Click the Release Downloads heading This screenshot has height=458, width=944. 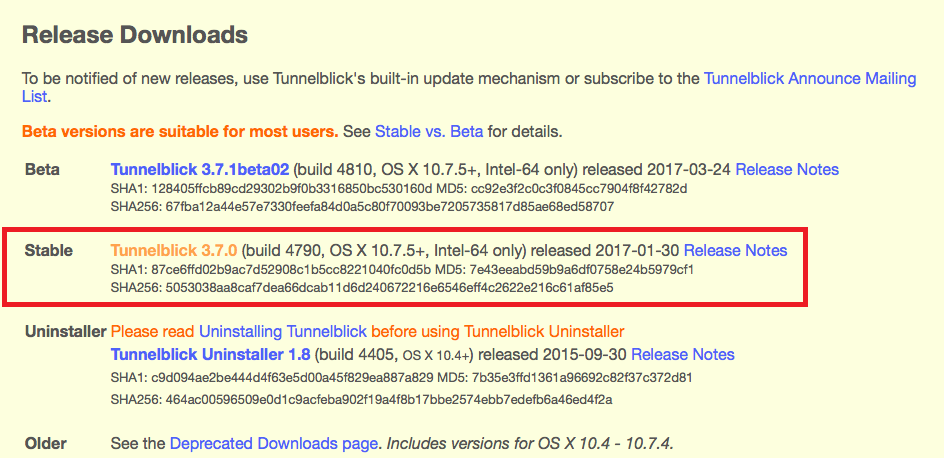coord(135,35)
